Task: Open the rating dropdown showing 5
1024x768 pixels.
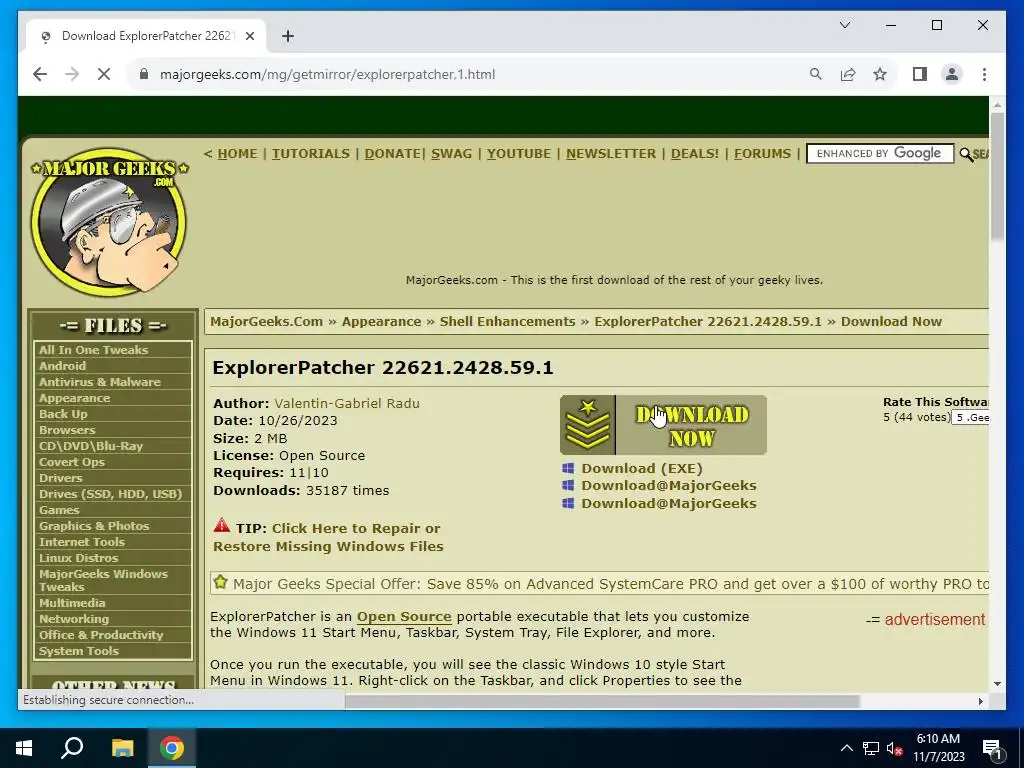Action: coord(972,417)
